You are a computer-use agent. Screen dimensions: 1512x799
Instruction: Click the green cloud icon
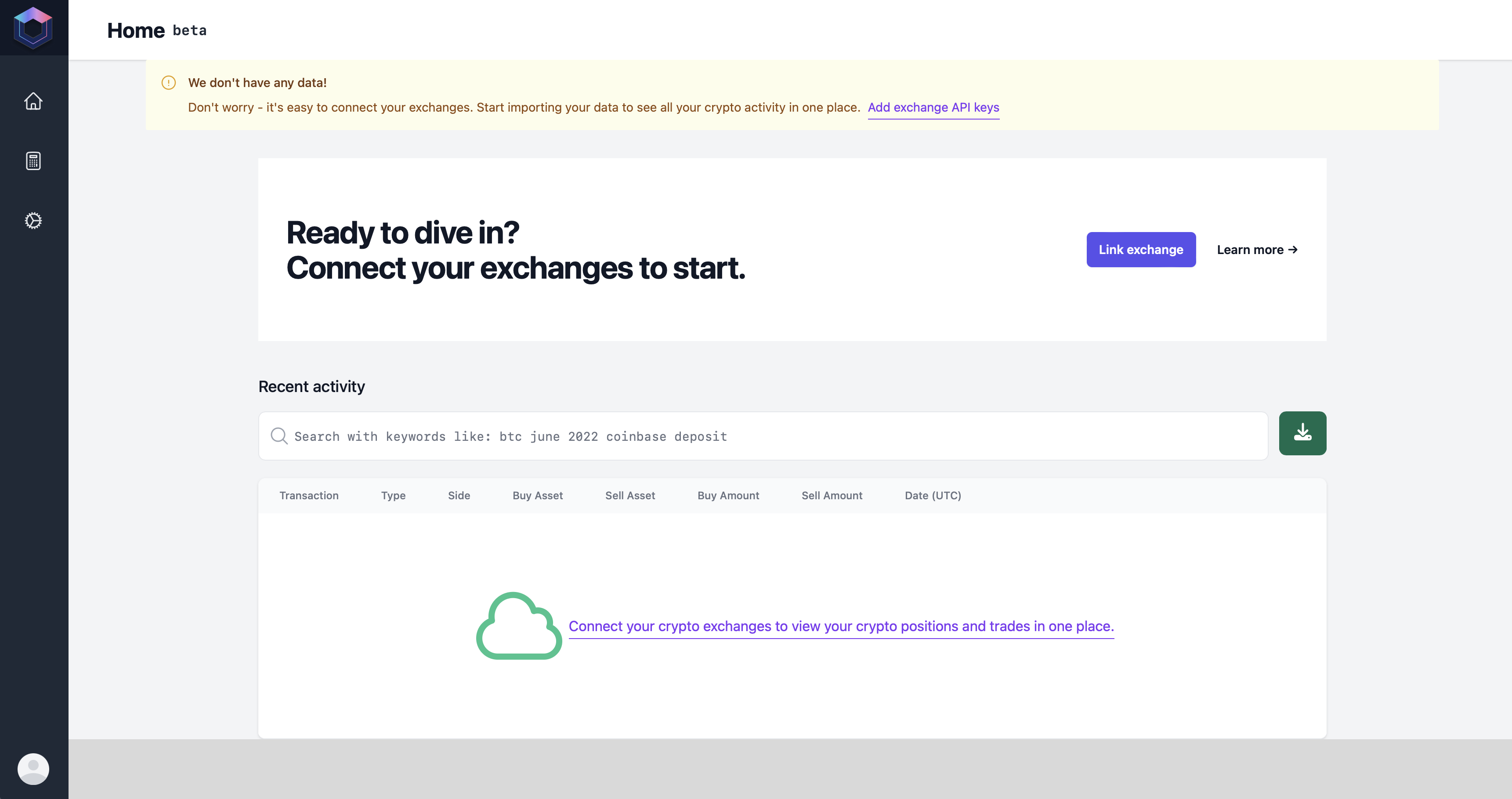[x=518, y=626]
